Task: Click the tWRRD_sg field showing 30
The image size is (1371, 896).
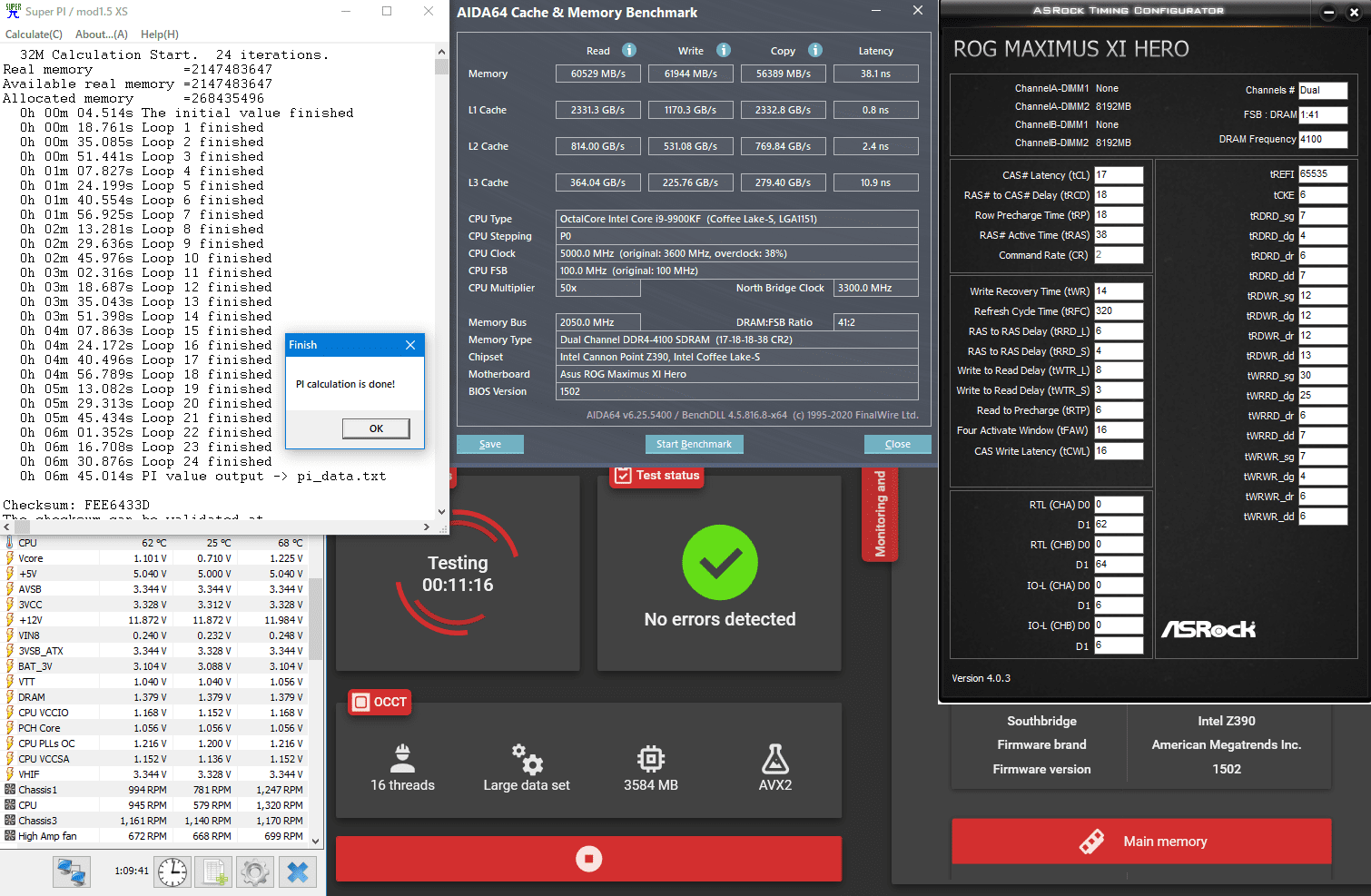Action: (1322, 375)
